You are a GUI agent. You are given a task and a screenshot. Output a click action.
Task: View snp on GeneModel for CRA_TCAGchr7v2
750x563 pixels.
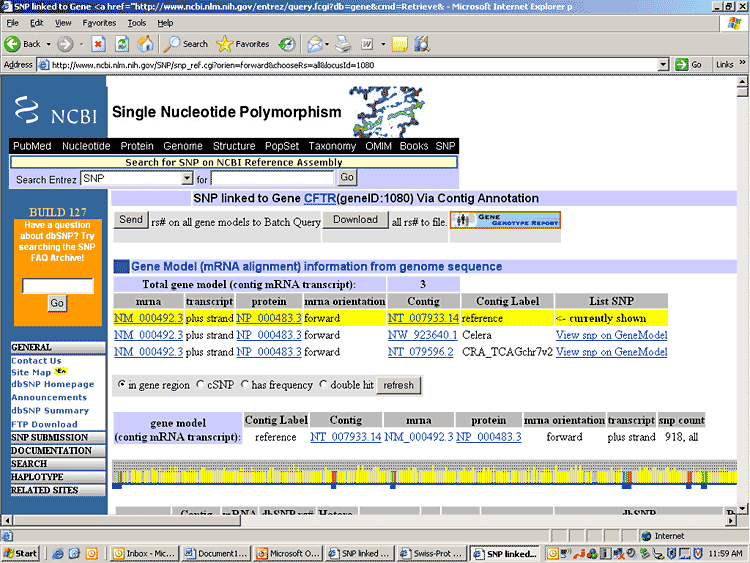(611, 352)
